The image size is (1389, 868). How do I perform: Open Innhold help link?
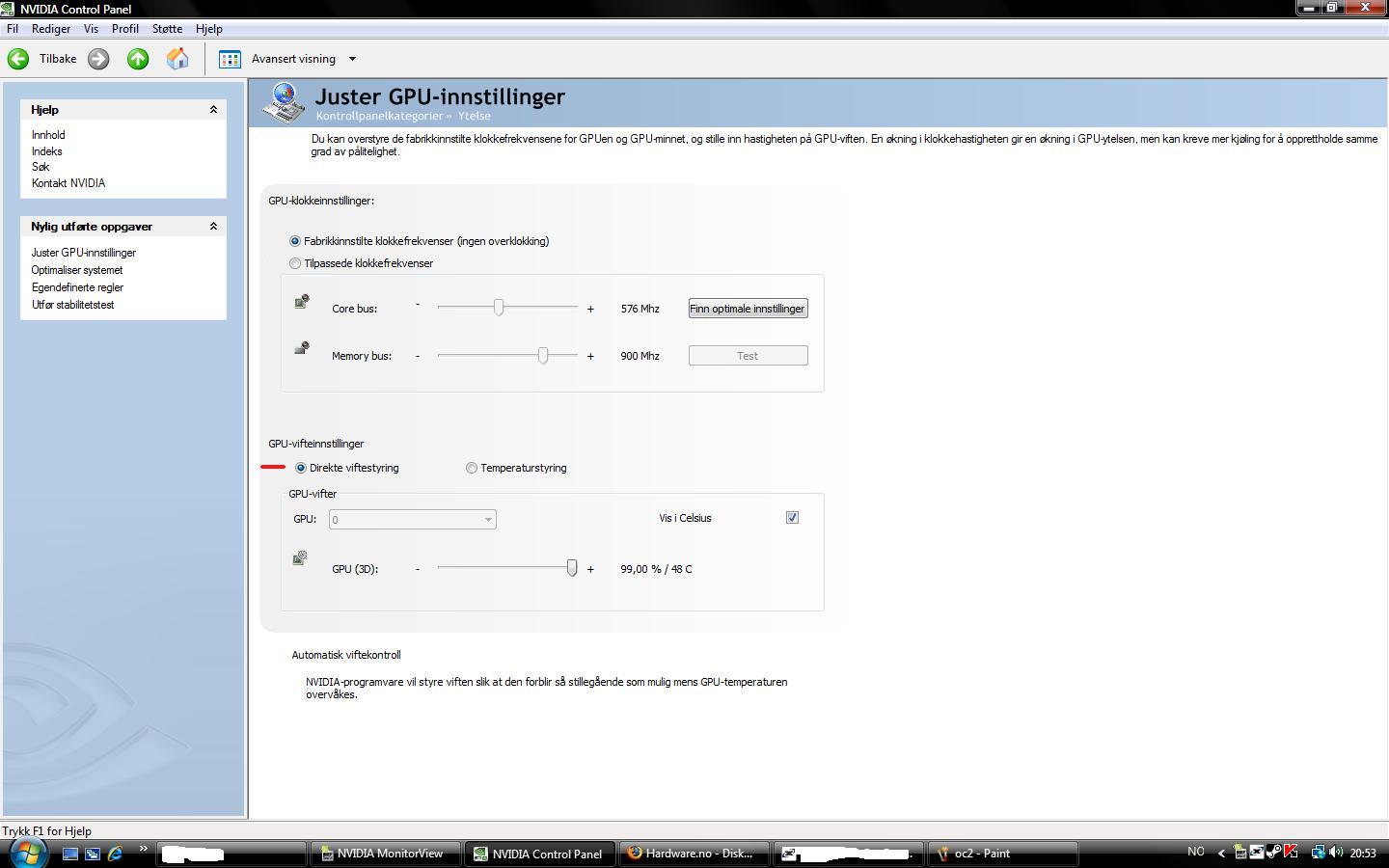[48, 135]
